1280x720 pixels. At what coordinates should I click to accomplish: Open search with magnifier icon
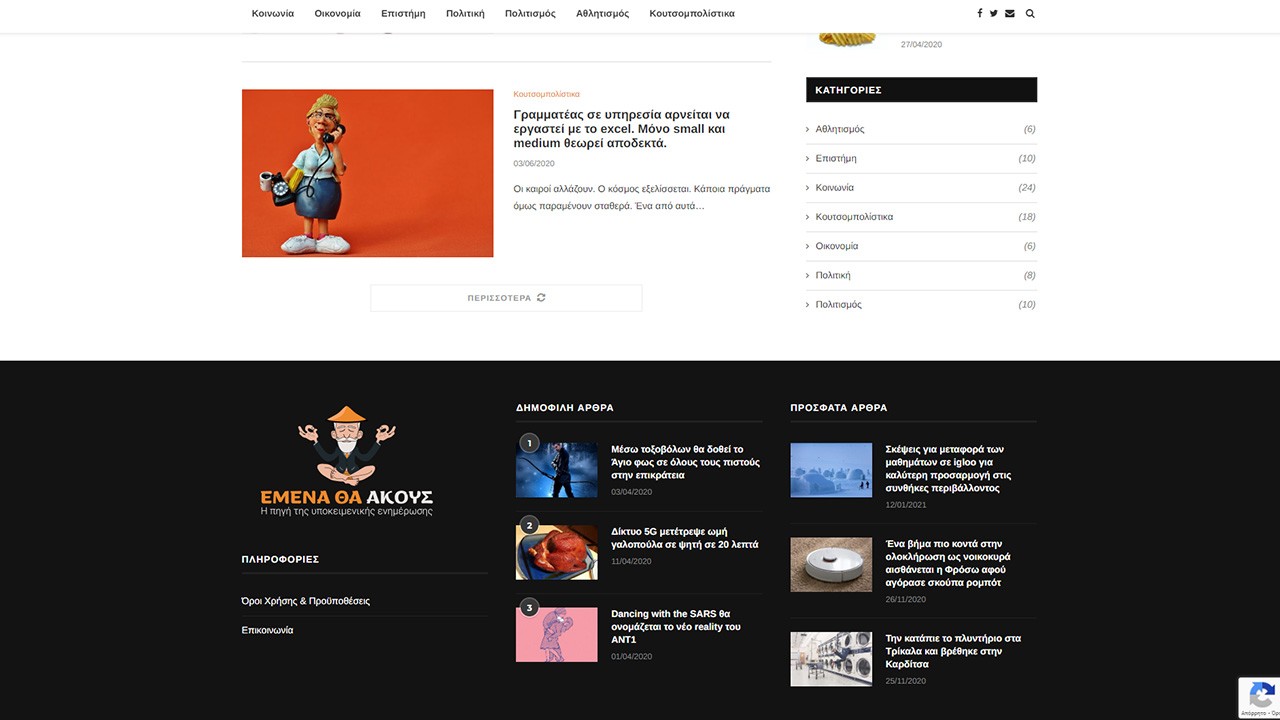1030,14
